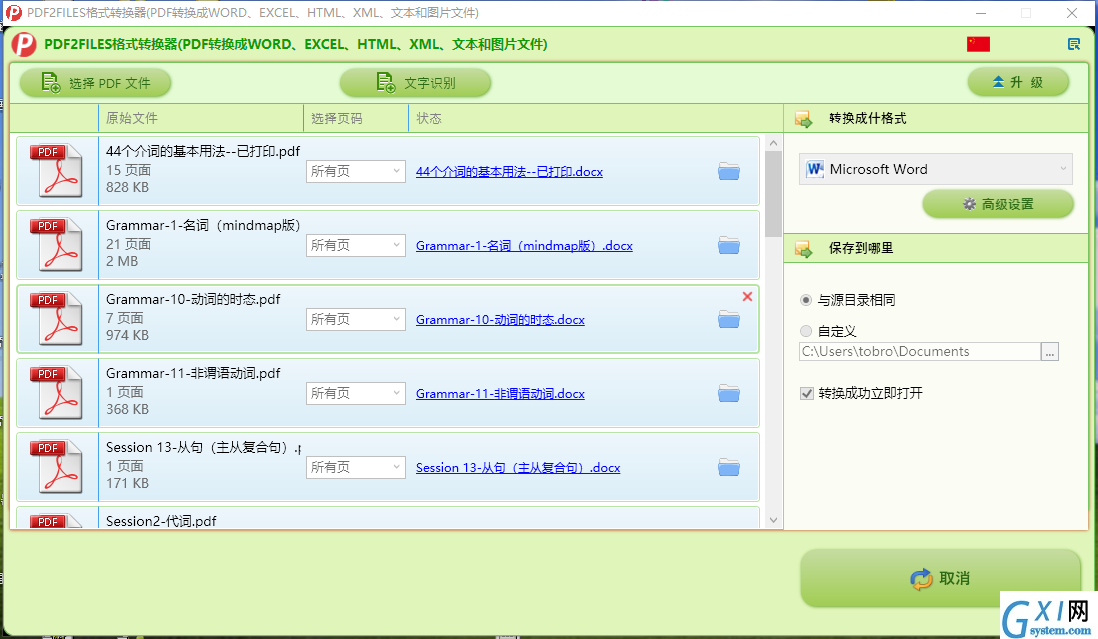Click 升级 upgrade button
1098x639 pixels.
click(1018, 82)
